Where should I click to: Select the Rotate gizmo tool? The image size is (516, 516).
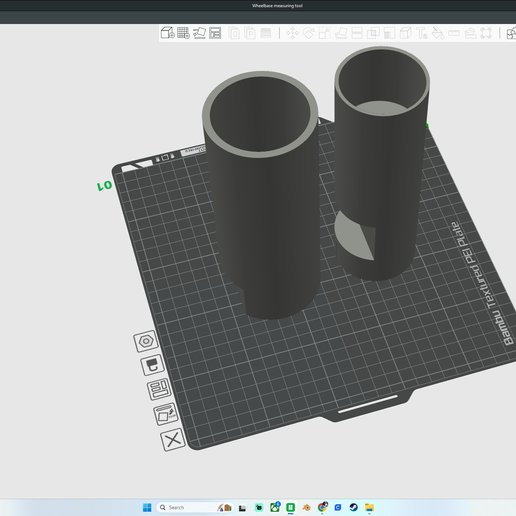click(309, 33)
